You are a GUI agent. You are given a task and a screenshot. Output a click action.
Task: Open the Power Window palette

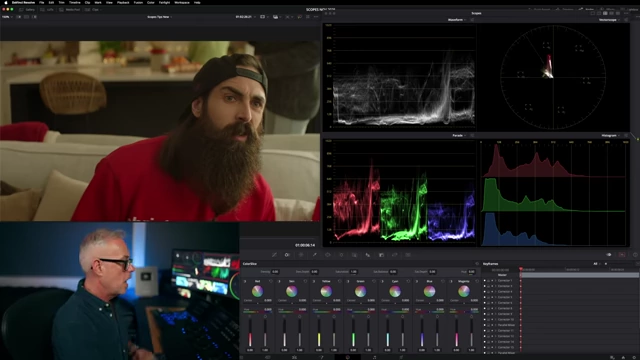328,255
